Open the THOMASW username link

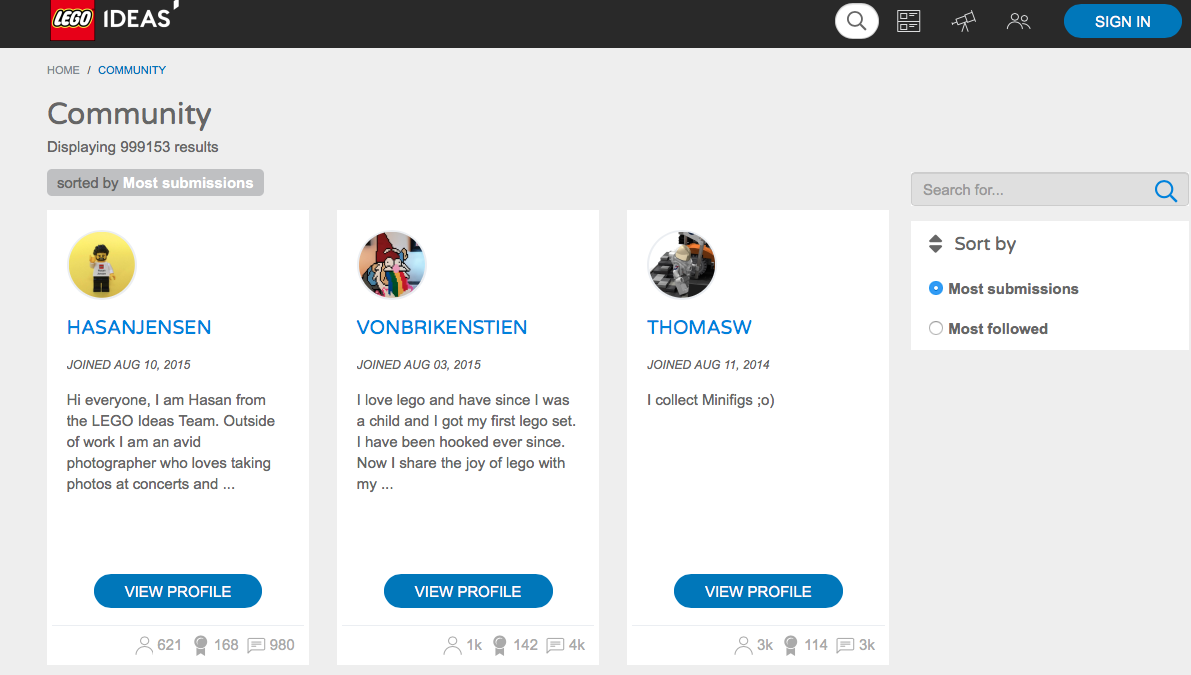coord(699,327)
